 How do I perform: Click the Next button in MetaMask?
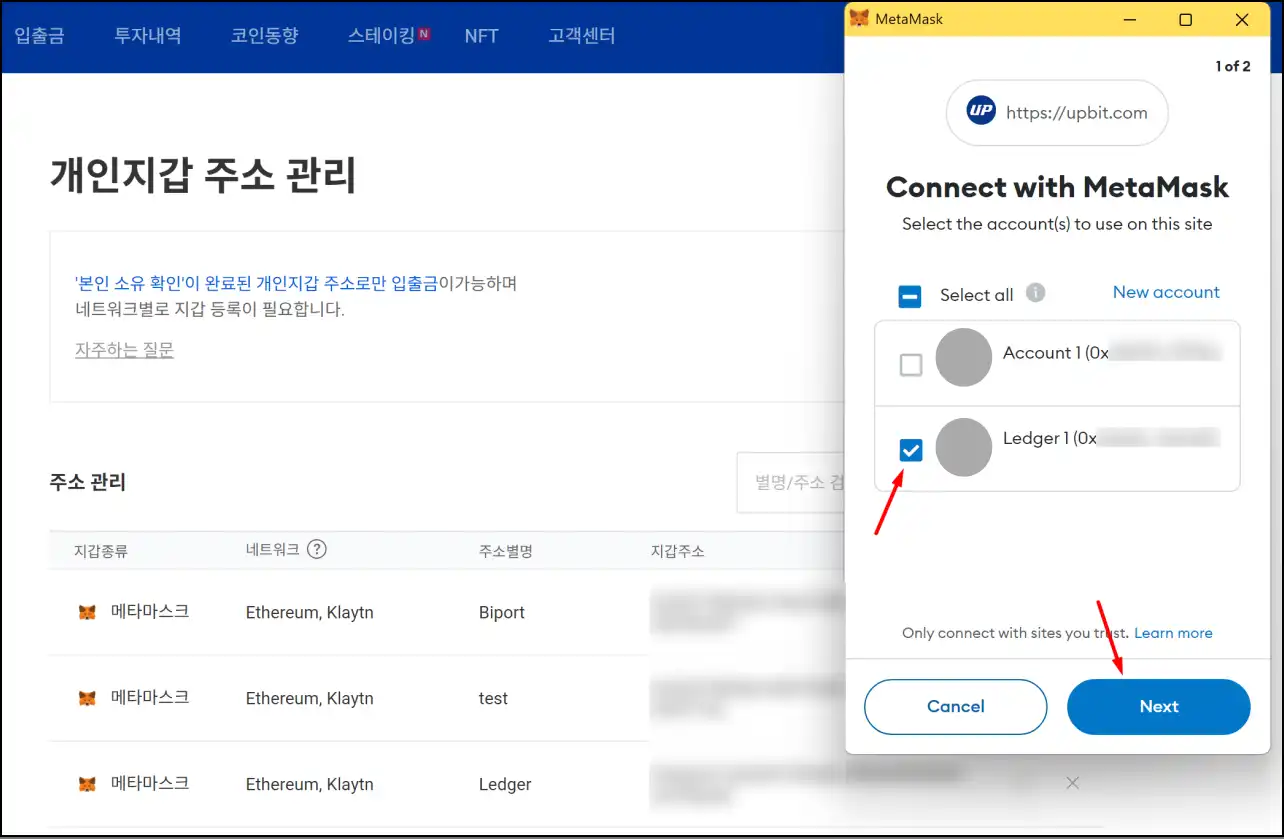[1159, 707]
